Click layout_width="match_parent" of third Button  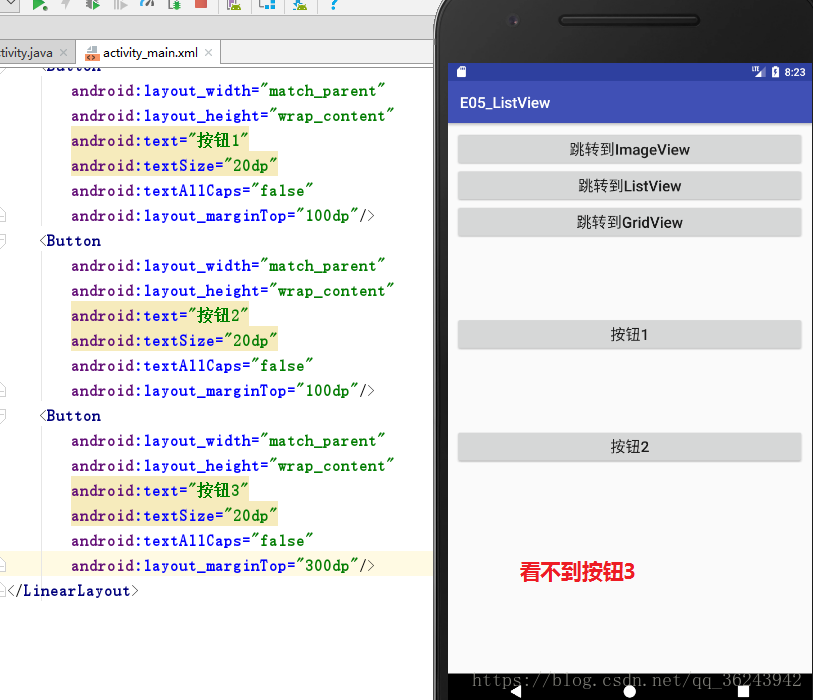point(228,441)
